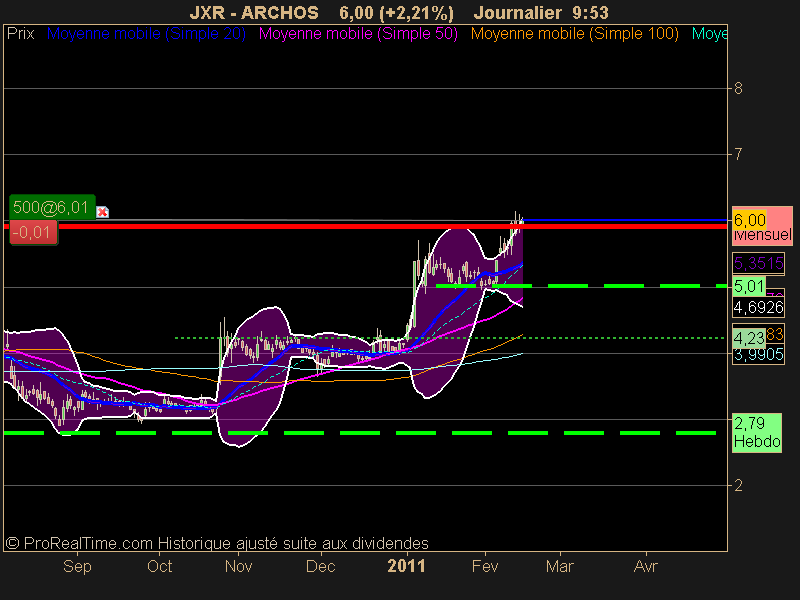Select the 2,79 Hebdo support label
800x600 pixels.
(757, 433)
